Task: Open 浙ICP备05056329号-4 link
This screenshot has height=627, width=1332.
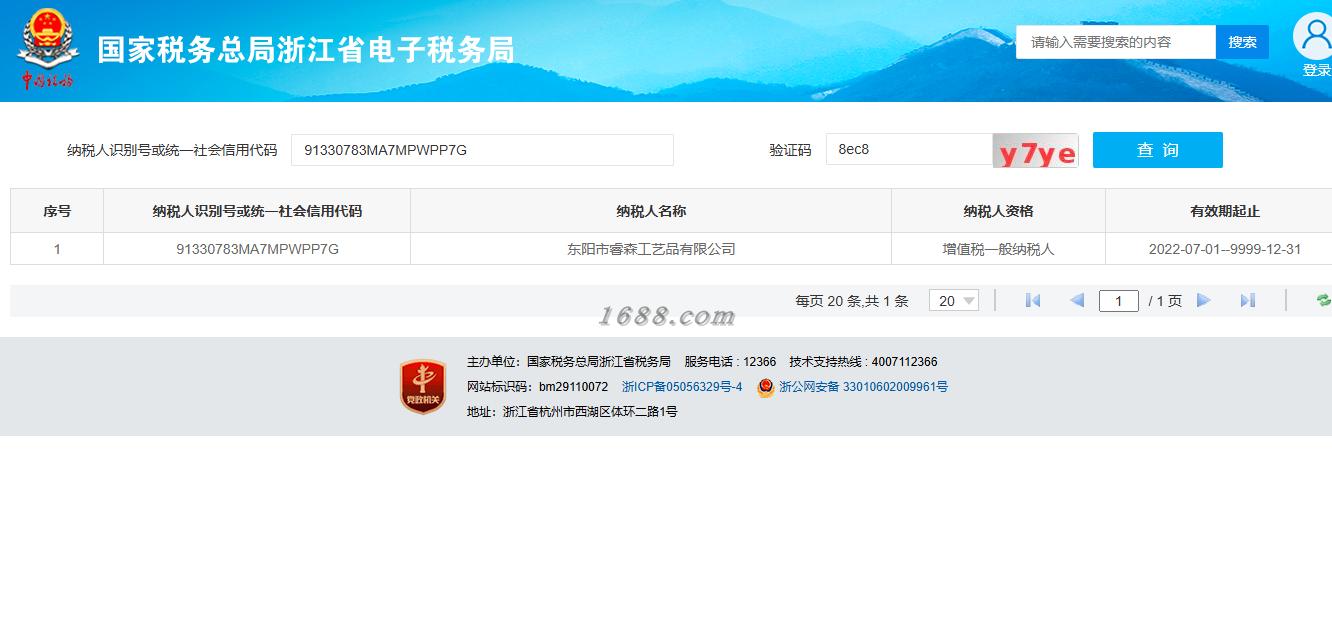Action: [682, 387]
